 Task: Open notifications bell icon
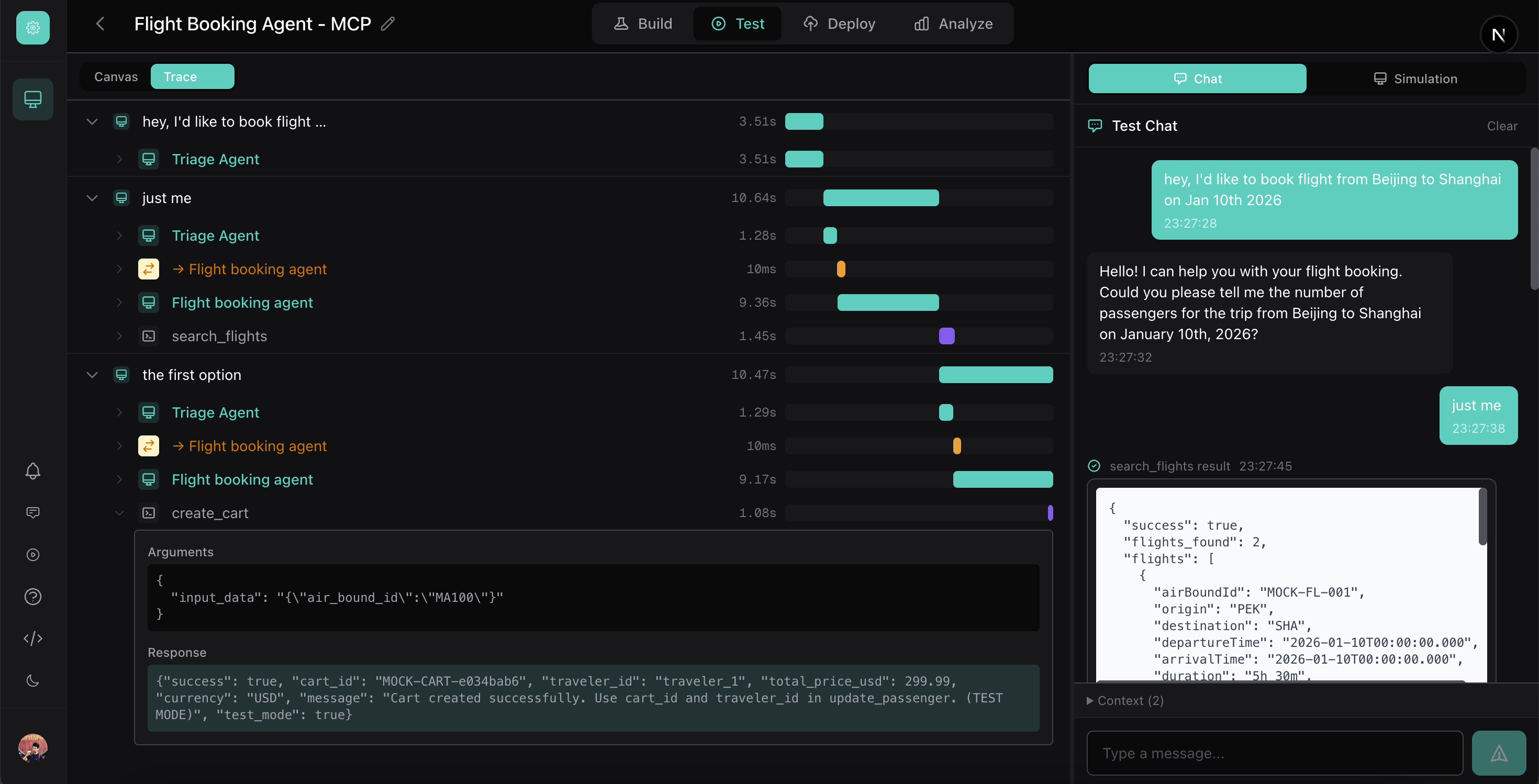[33, 471]
